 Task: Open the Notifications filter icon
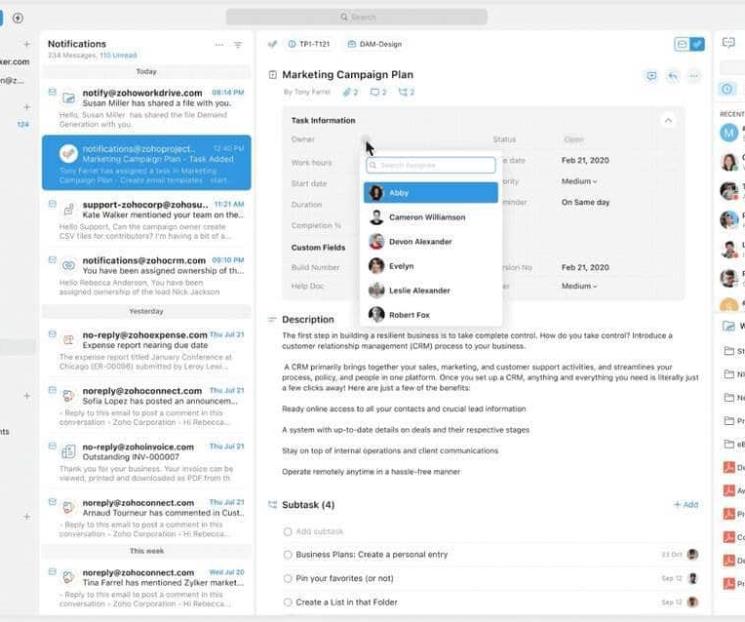(238, 45)
